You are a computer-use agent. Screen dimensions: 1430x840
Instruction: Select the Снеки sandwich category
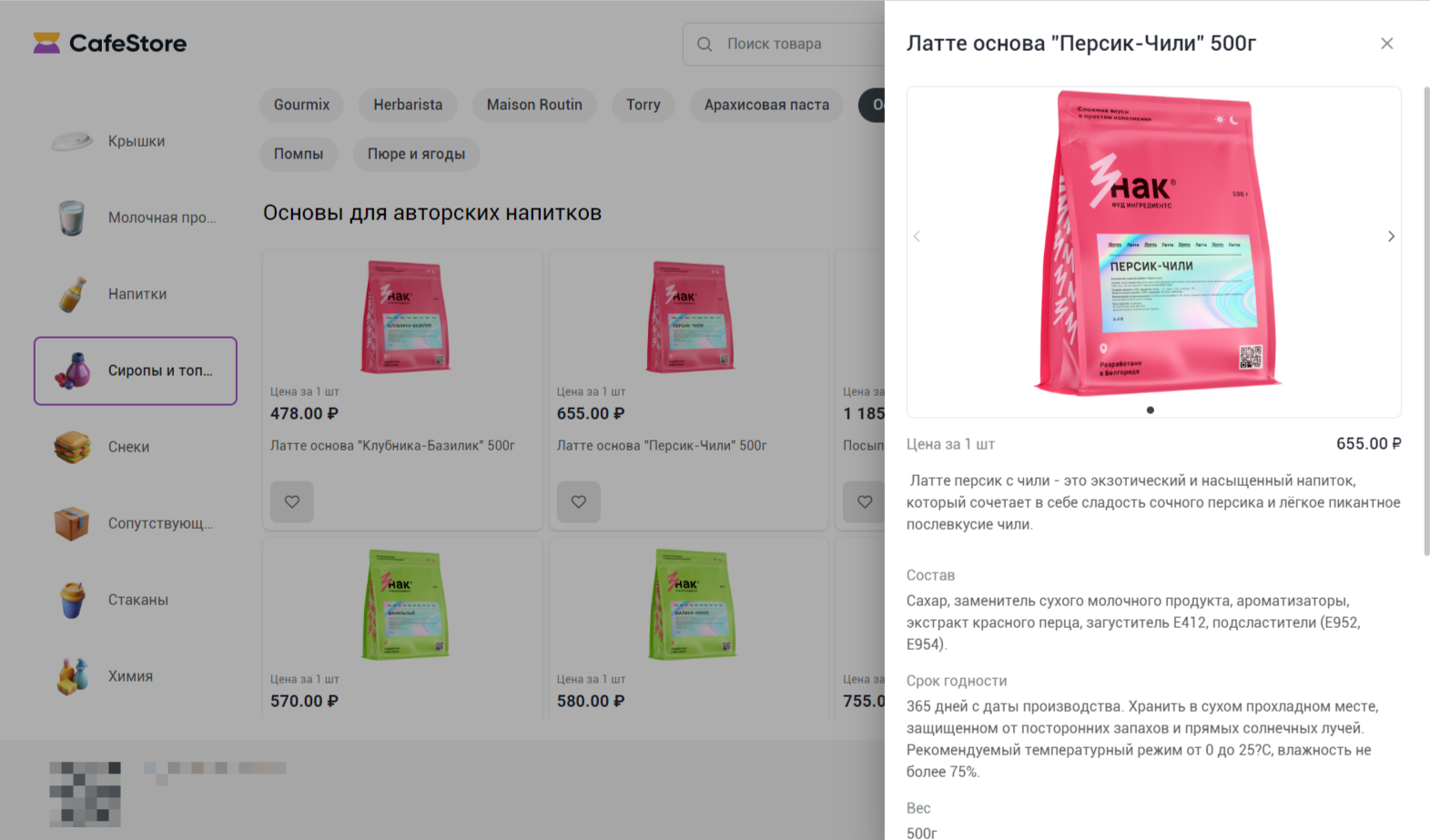click(x=136, y=447)
